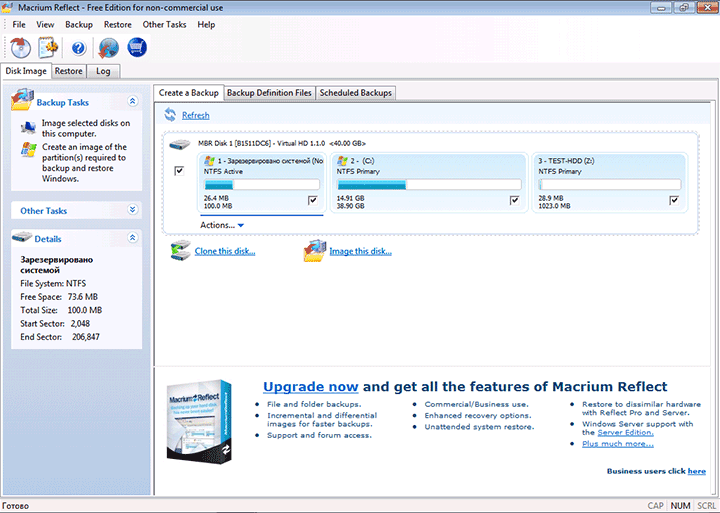Image resolution: width=720 pixels, height=513 pixels.
Task: Open the Other Tasks menu
Action: click(x=164, y=25)
